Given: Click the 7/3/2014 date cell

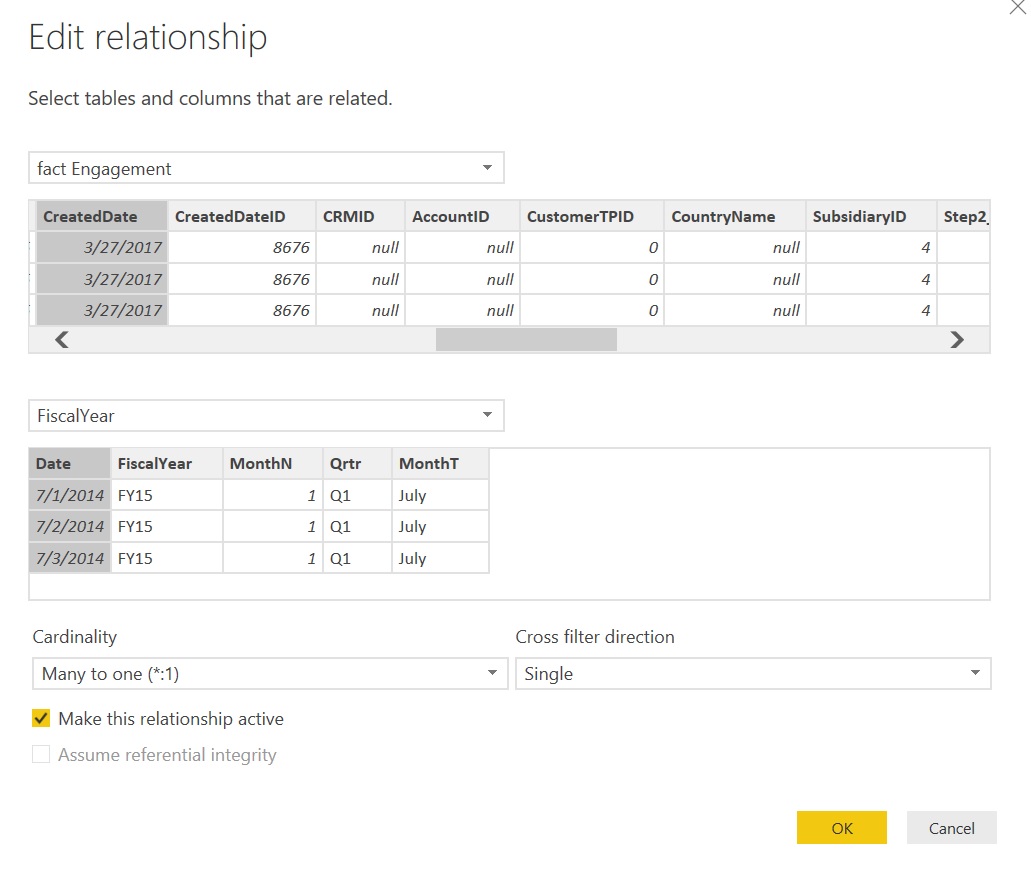Looking at the screenshot, I should coord(70,558).
